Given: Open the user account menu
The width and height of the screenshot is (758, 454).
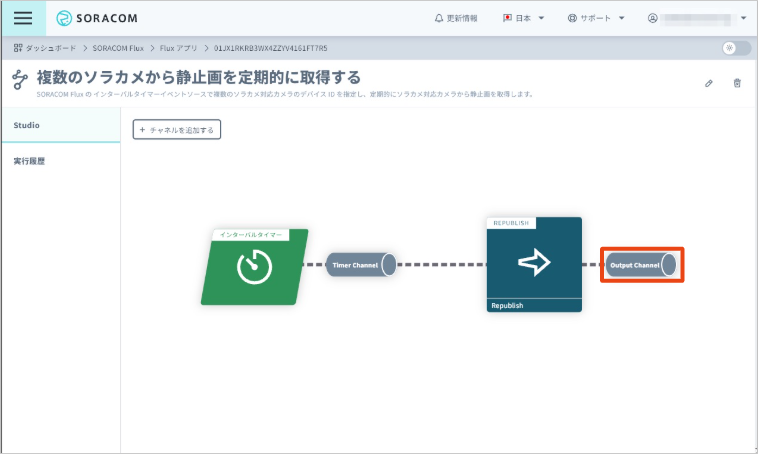Looking at the screenshot, I should click(x=697, y=18).
